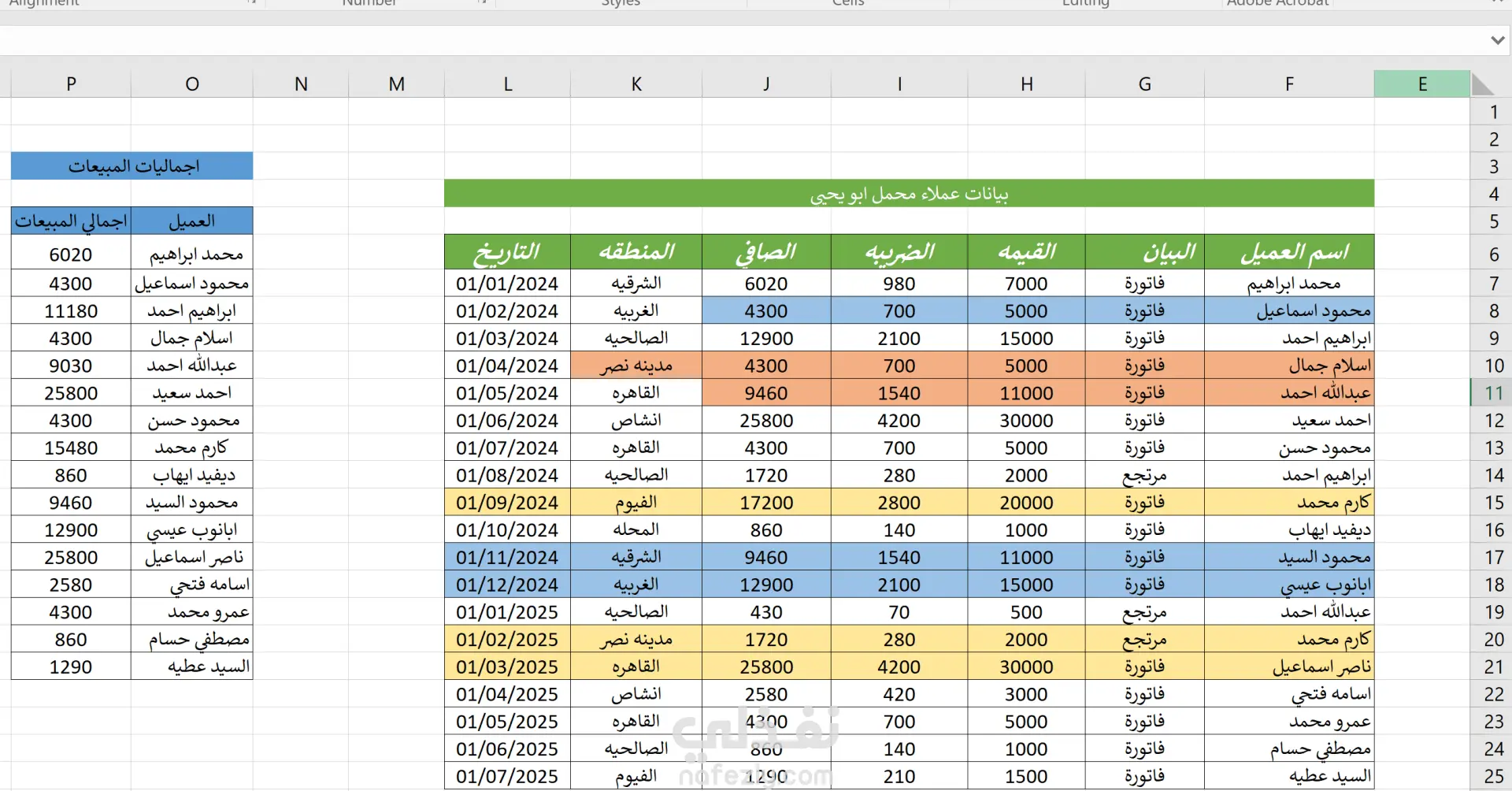Select region cell مدينه نصر in row 10
1512x791 pixels.
tap(636, 366)
